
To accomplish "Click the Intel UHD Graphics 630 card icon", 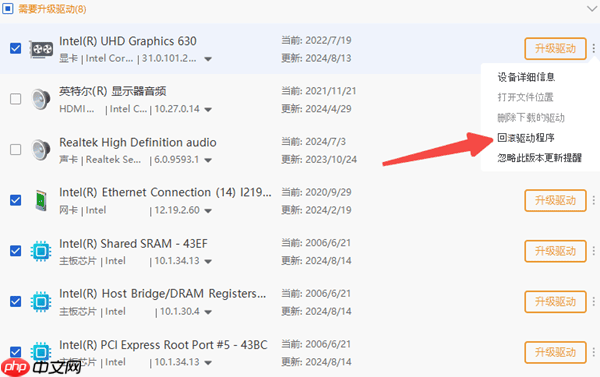I will click(x=41, y=49).
